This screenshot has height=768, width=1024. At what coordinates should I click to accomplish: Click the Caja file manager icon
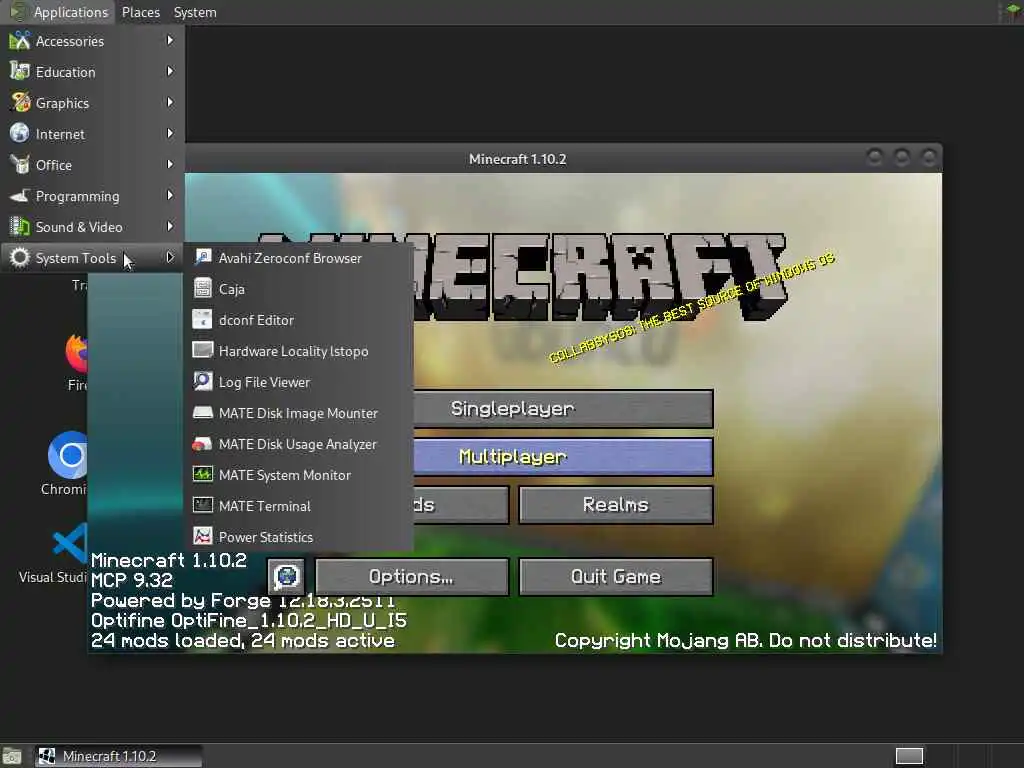203,288
